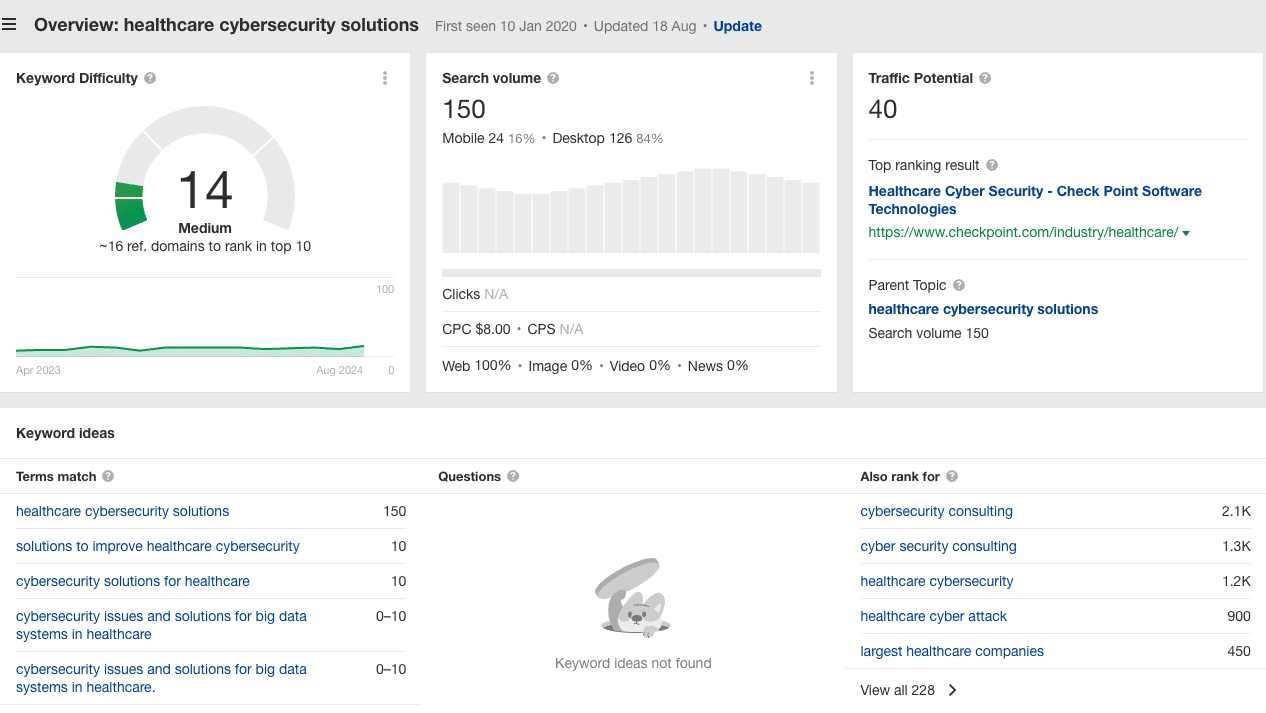
Task: Open solutions to improve healthcare cybersecurity keyword
Action: pyautogui.click(x=157, y=546)
